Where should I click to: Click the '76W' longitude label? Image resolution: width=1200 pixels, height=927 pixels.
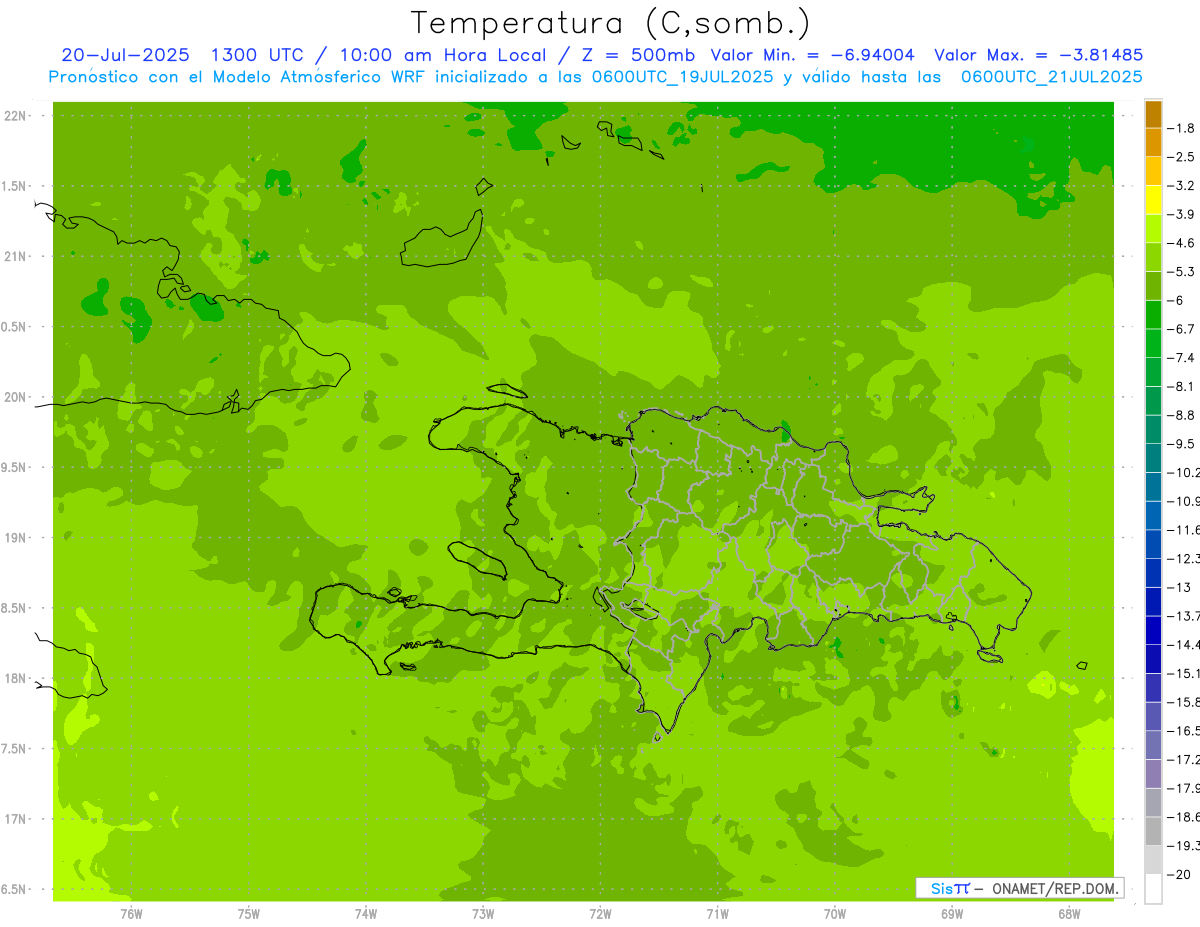coord(131,914)
